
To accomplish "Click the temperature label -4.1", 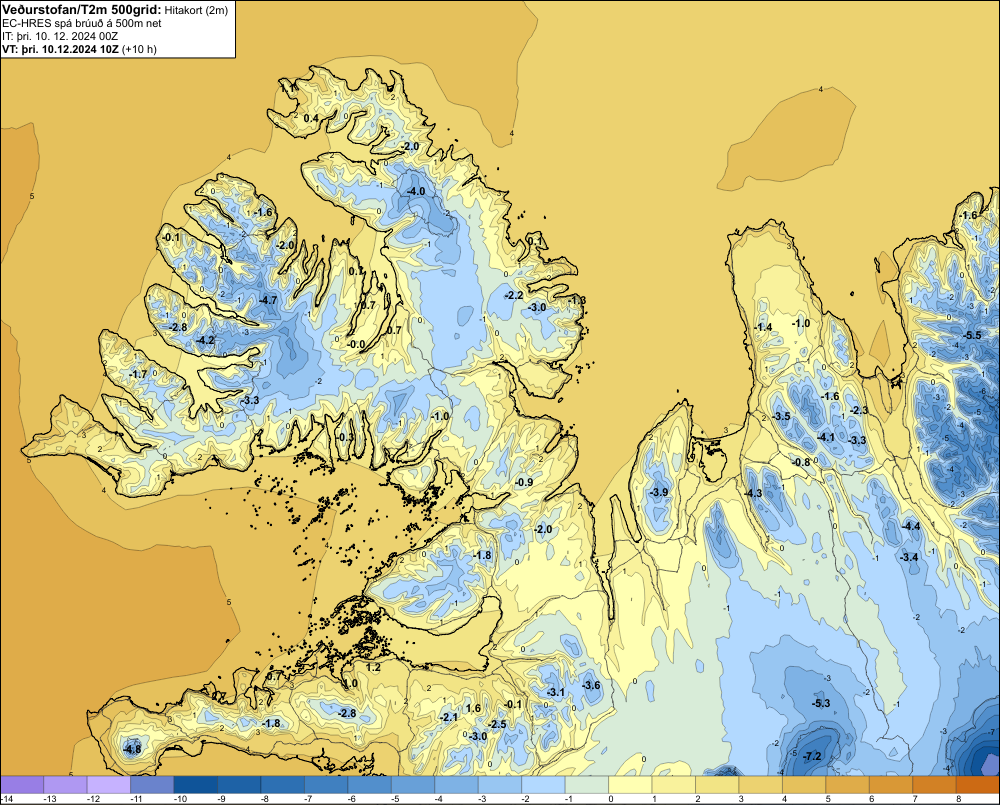I will point(826,437).
